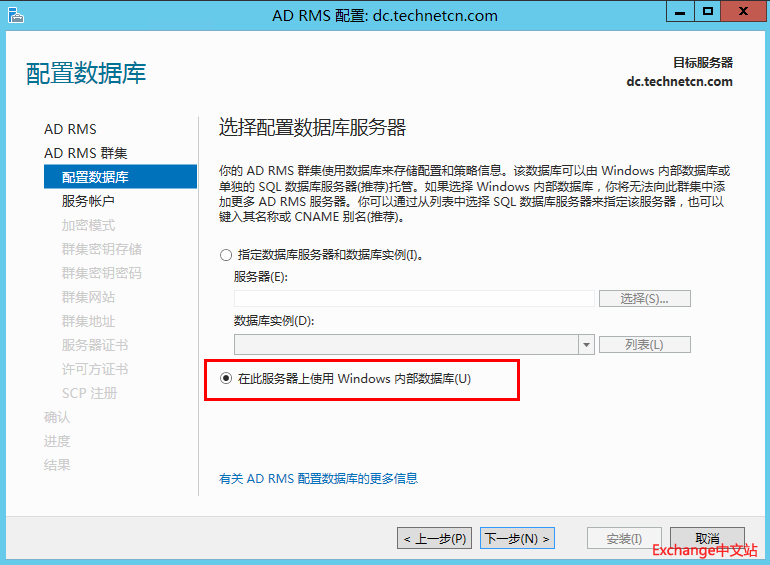Image resolution: width=770 pixels, height=565 pixels.
Task: Cancel the wizard with 取消 button
Action: coord(707,539)
